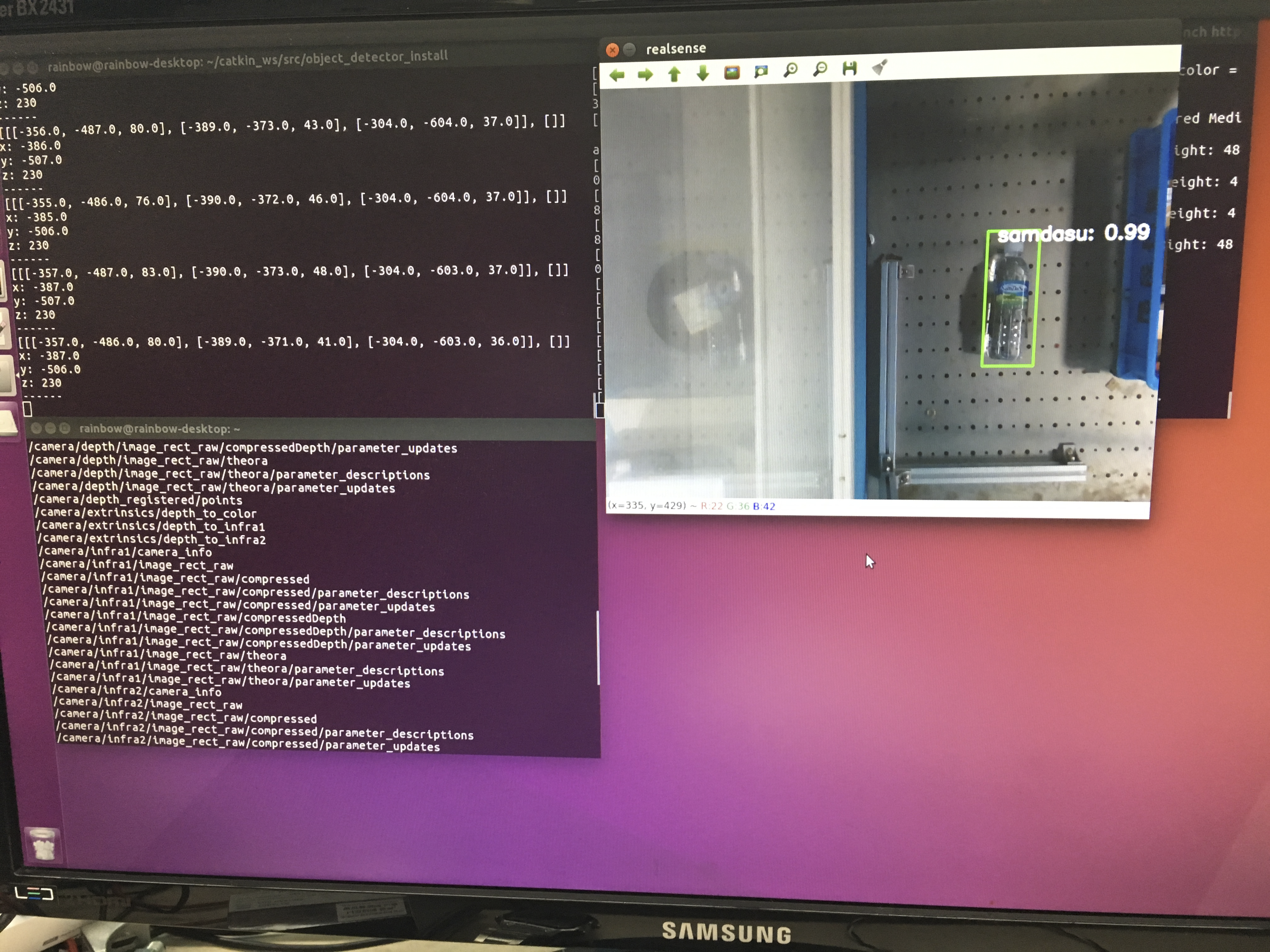Click the line starting '[[[-356.0, -487.0, 80.0]'
The image size is (1270, 952).
point(283,126)
